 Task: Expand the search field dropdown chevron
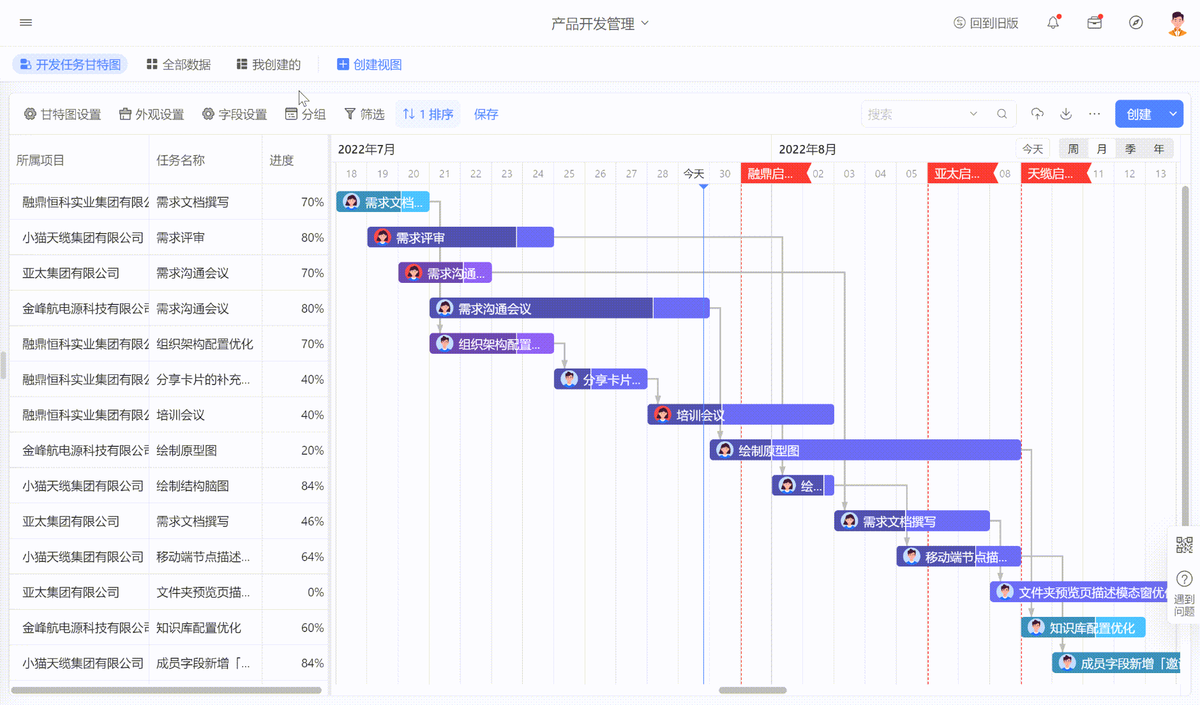coord(974,114)
